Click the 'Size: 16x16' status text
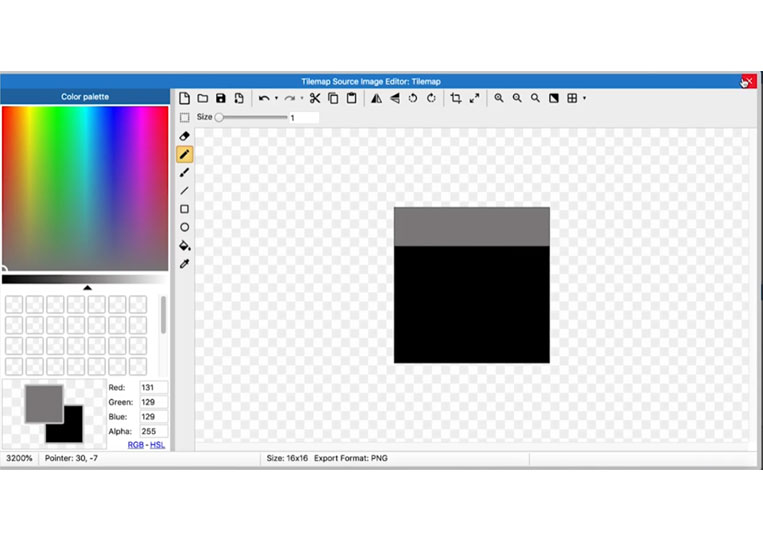The height and width of the screenshot is (541, 763). click(x=287, y=458)
